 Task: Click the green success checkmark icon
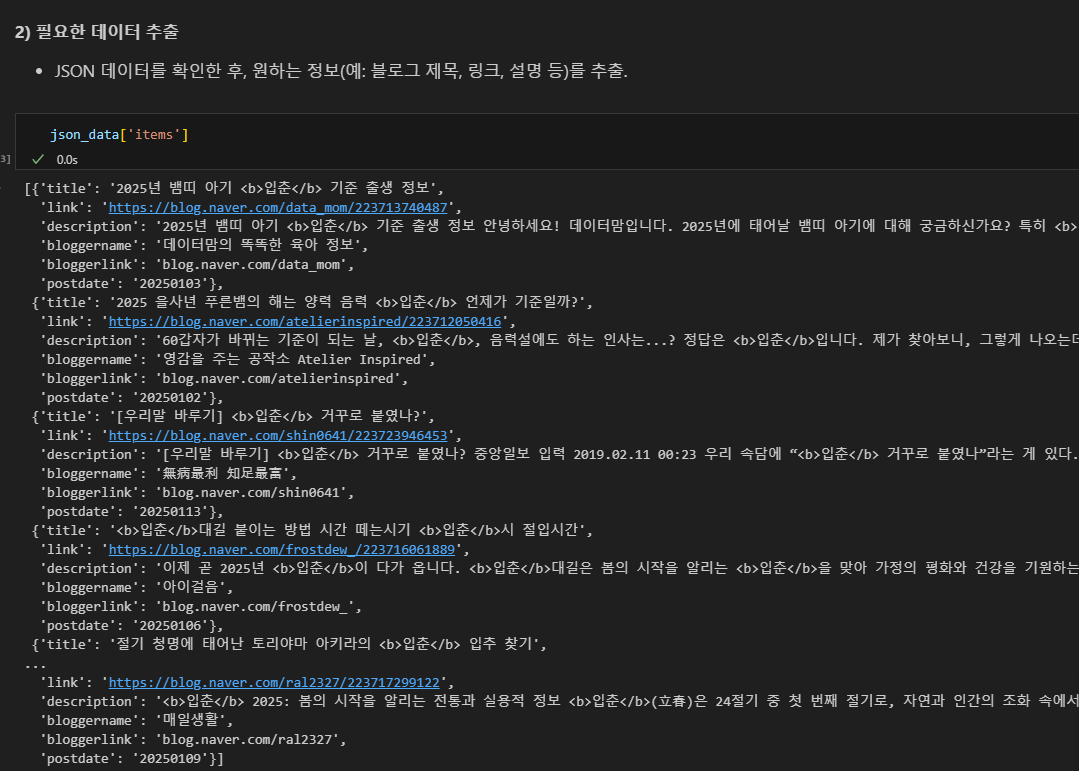[38, 159]
